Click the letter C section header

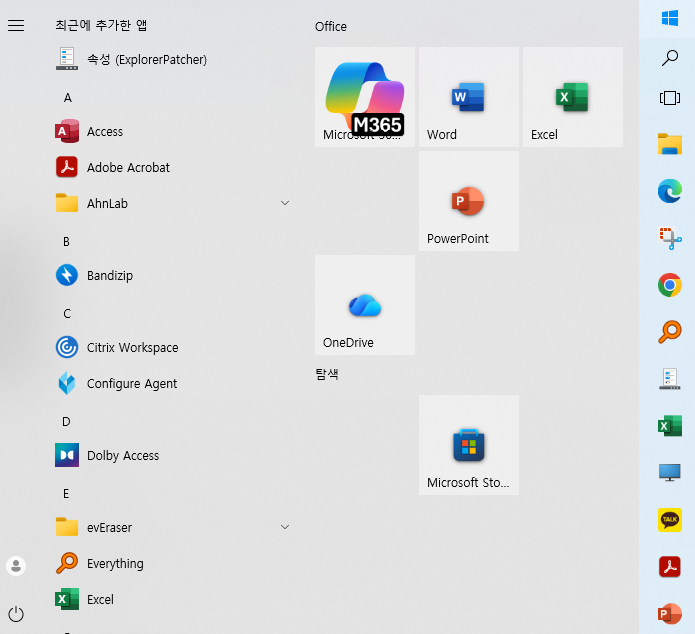click(67, 313)
